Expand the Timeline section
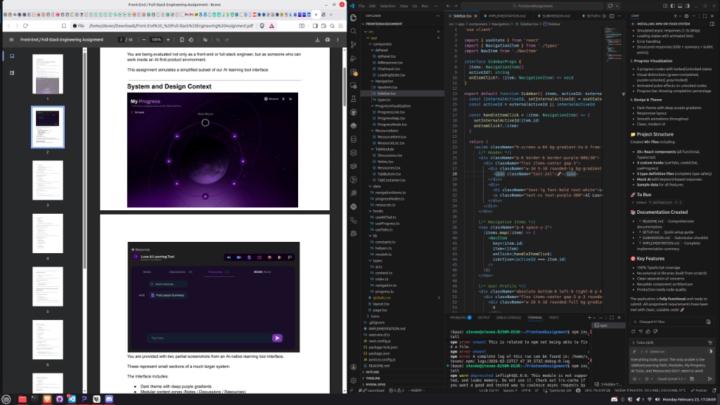The width and height of the screenshot is (720, 405). (373, 378)
